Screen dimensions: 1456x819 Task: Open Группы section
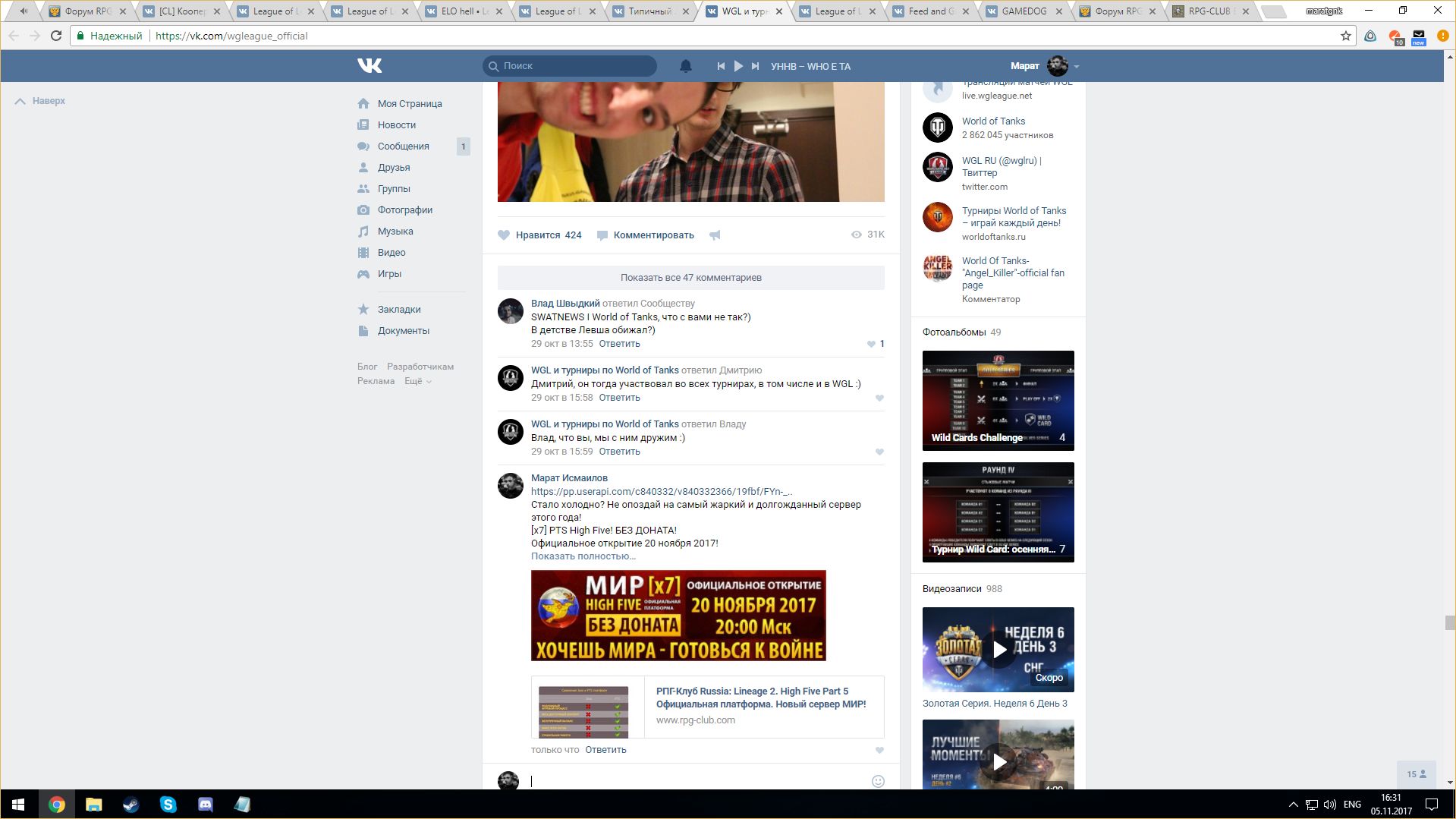click(394, 189)
